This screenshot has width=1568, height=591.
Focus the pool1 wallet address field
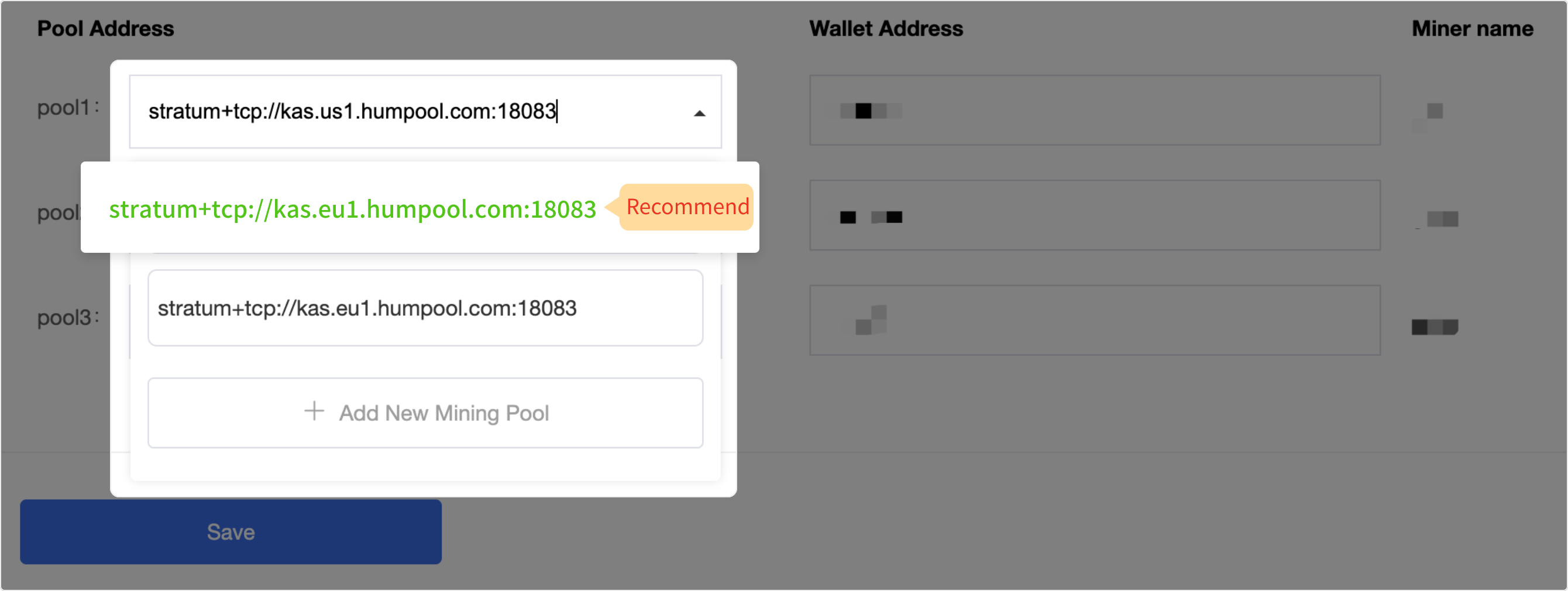[x=1095, y=110]
